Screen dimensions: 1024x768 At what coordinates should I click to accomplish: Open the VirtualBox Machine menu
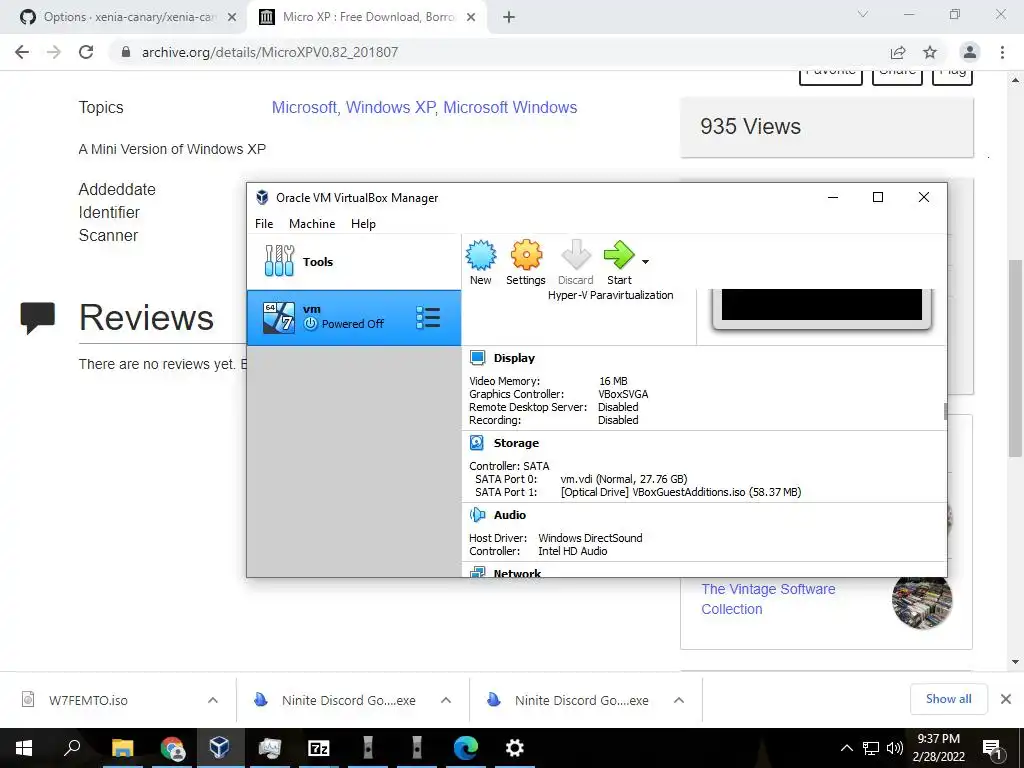pos(312,223)
